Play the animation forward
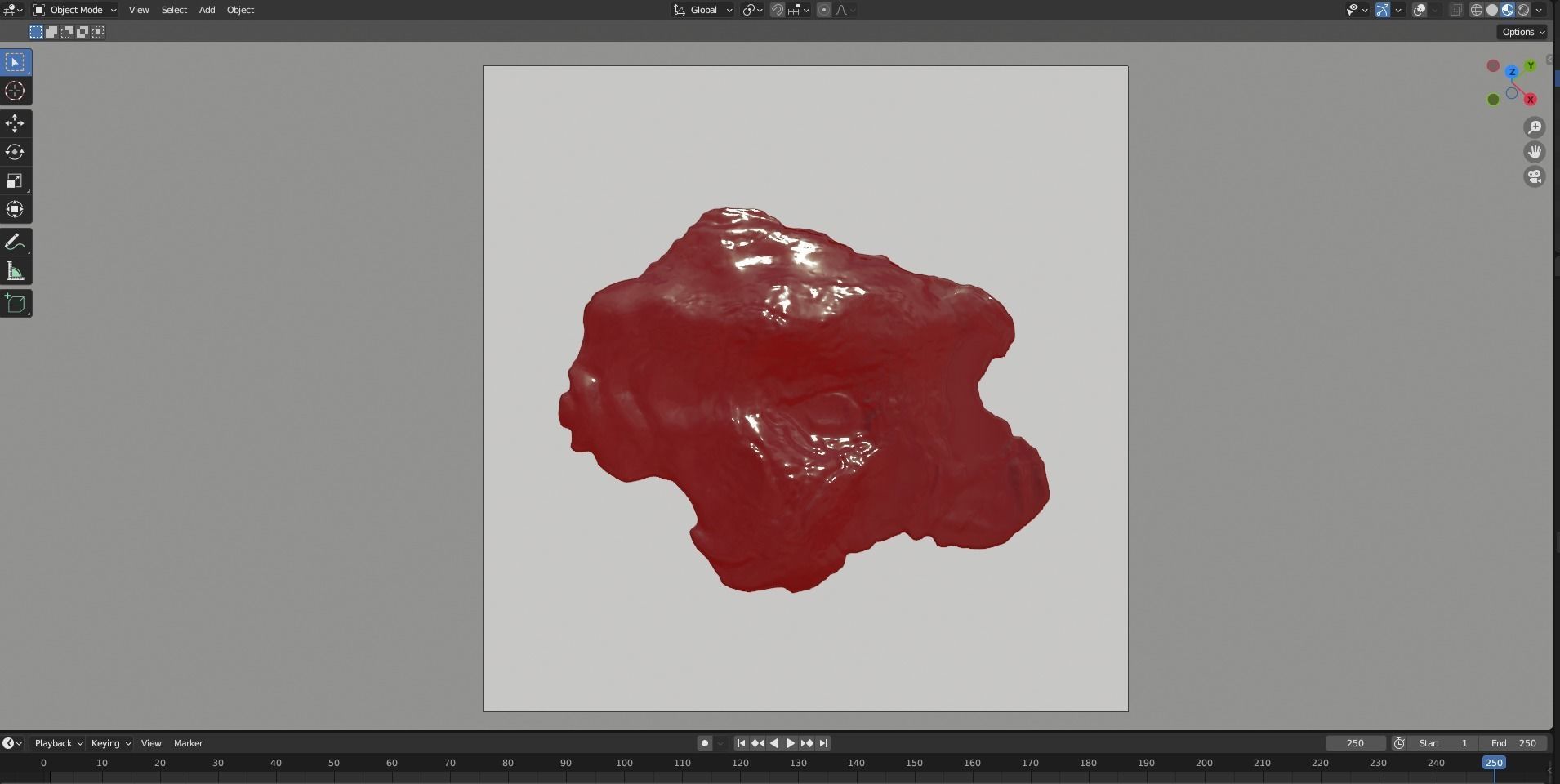The image size is (1560, 784). (x=790, y=743)
